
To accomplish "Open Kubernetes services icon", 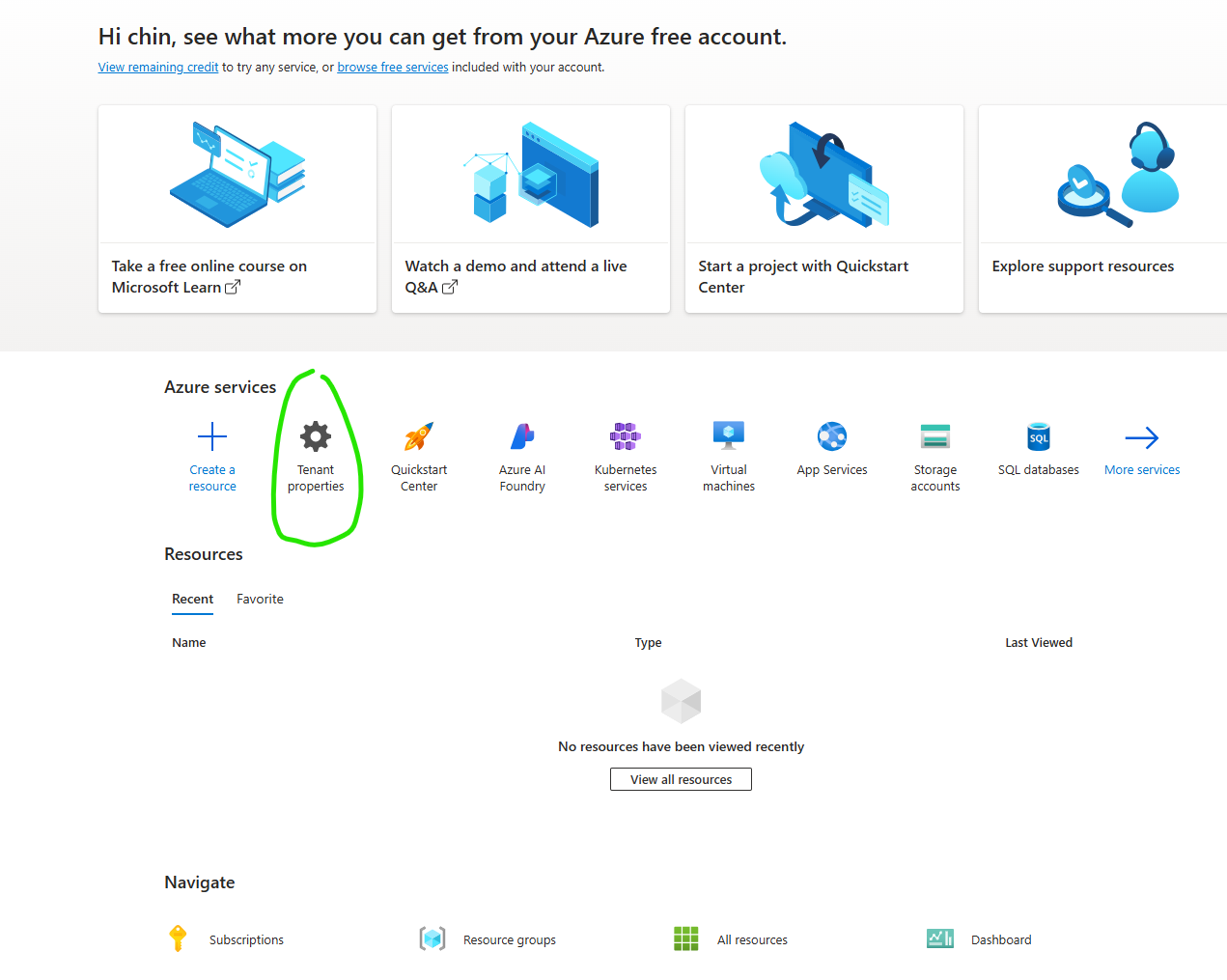I will coord(626,436).
